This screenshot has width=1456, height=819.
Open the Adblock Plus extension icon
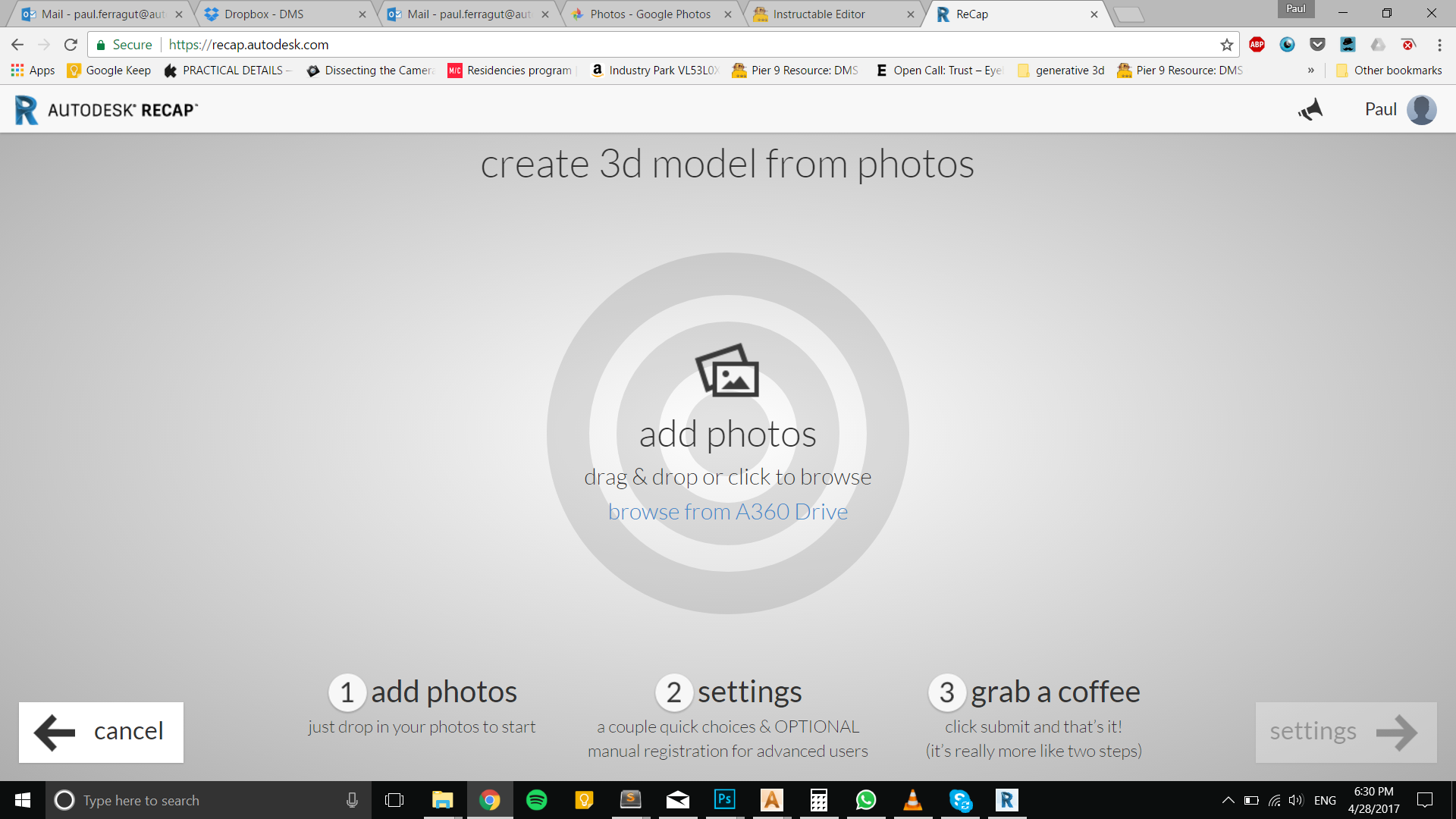coord(1257,45)
